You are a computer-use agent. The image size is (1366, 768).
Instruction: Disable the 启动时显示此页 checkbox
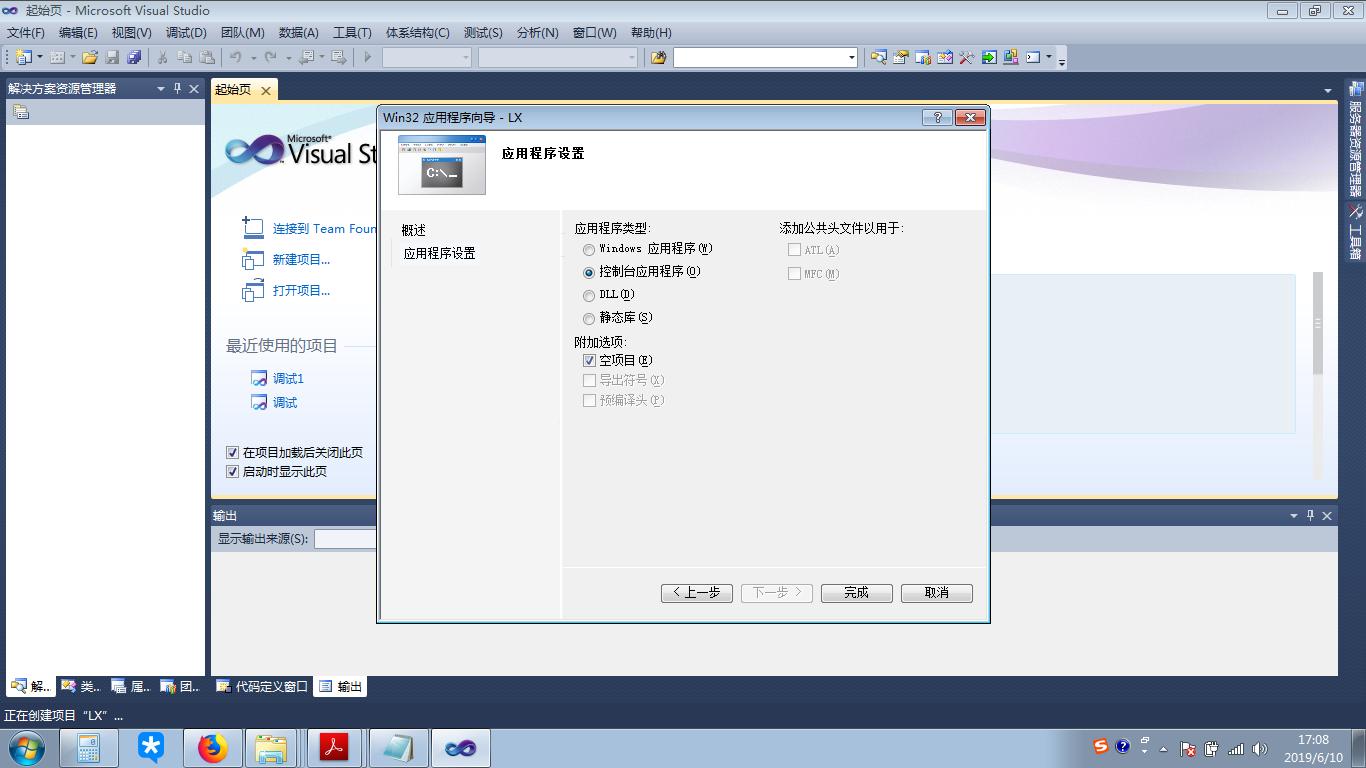(x=232, y=471)
